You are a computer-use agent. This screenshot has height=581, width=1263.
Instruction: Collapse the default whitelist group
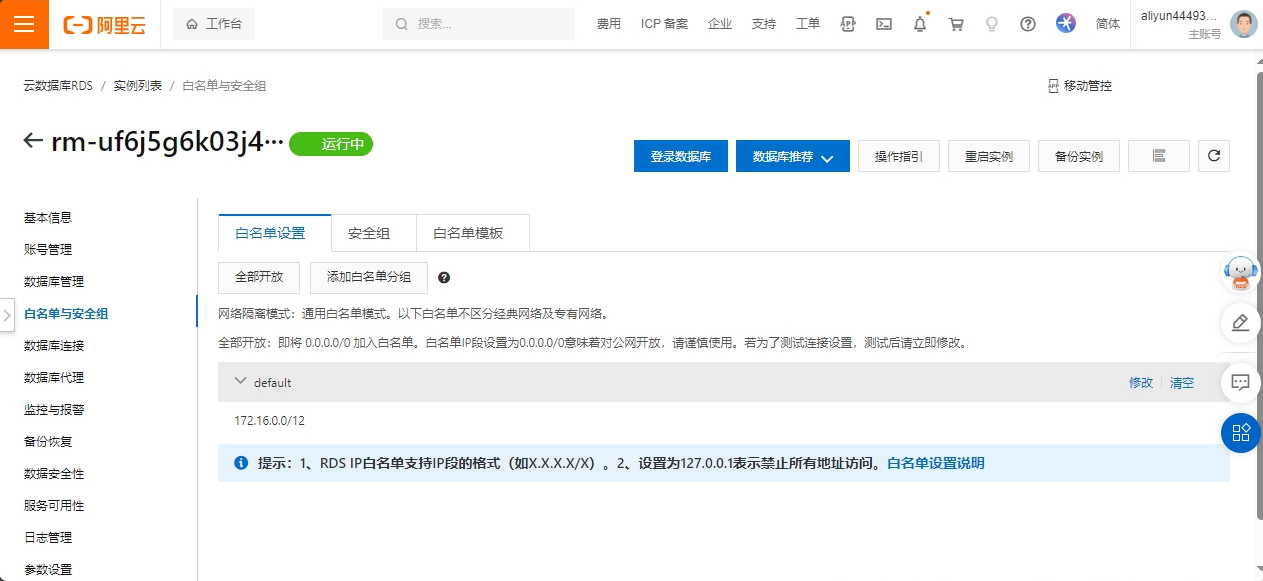click(x=239, y=381)
